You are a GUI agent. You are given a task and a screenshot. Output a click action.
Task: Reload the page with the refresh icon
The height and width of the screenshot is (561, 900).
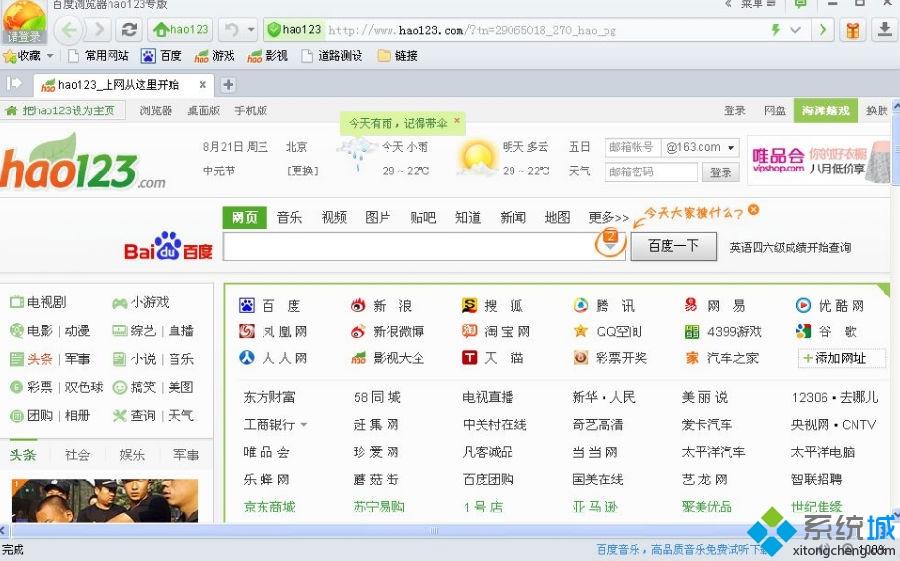point(129,29)
